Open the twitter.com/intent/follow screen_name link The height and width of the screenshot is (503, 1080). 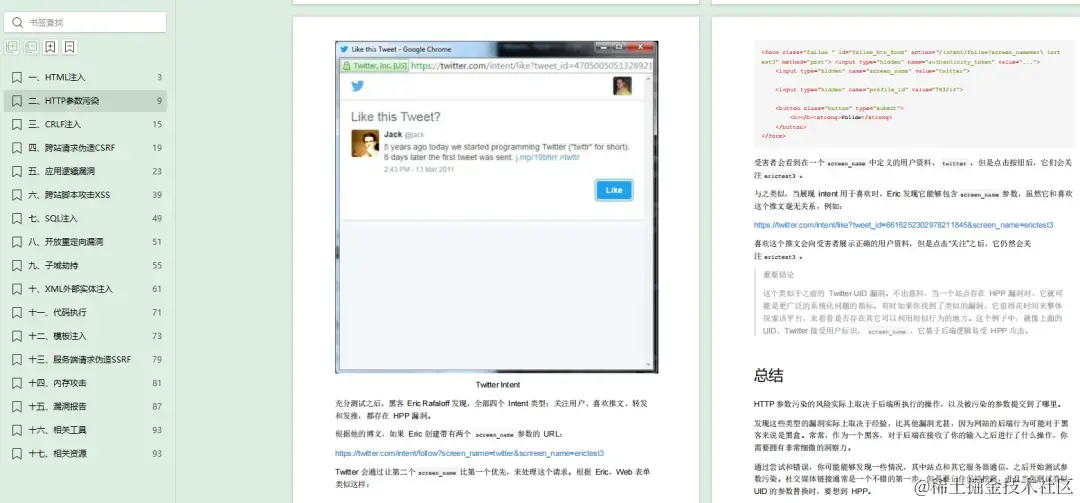coord(469,453)
